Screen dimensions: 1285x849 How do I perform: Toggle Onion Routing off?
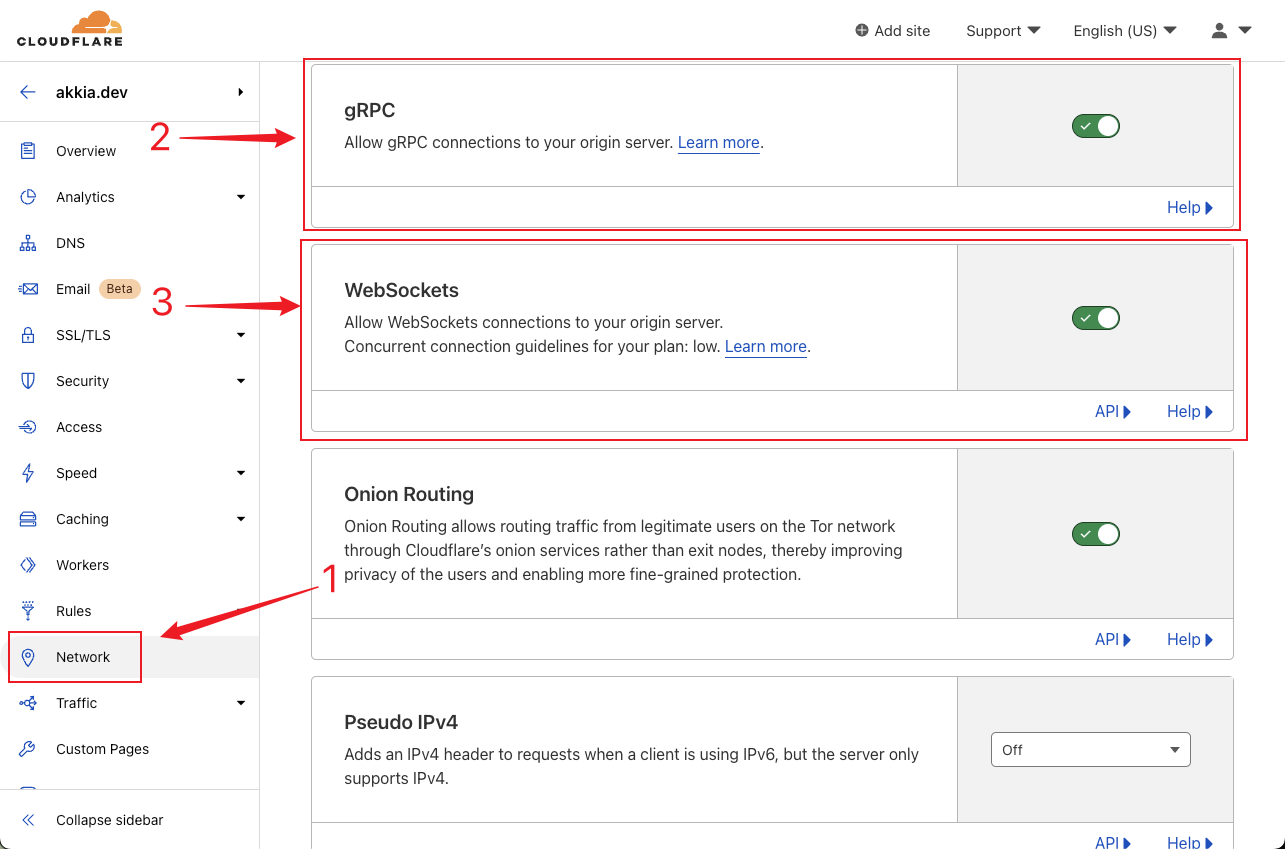(x=1095, y=534)
